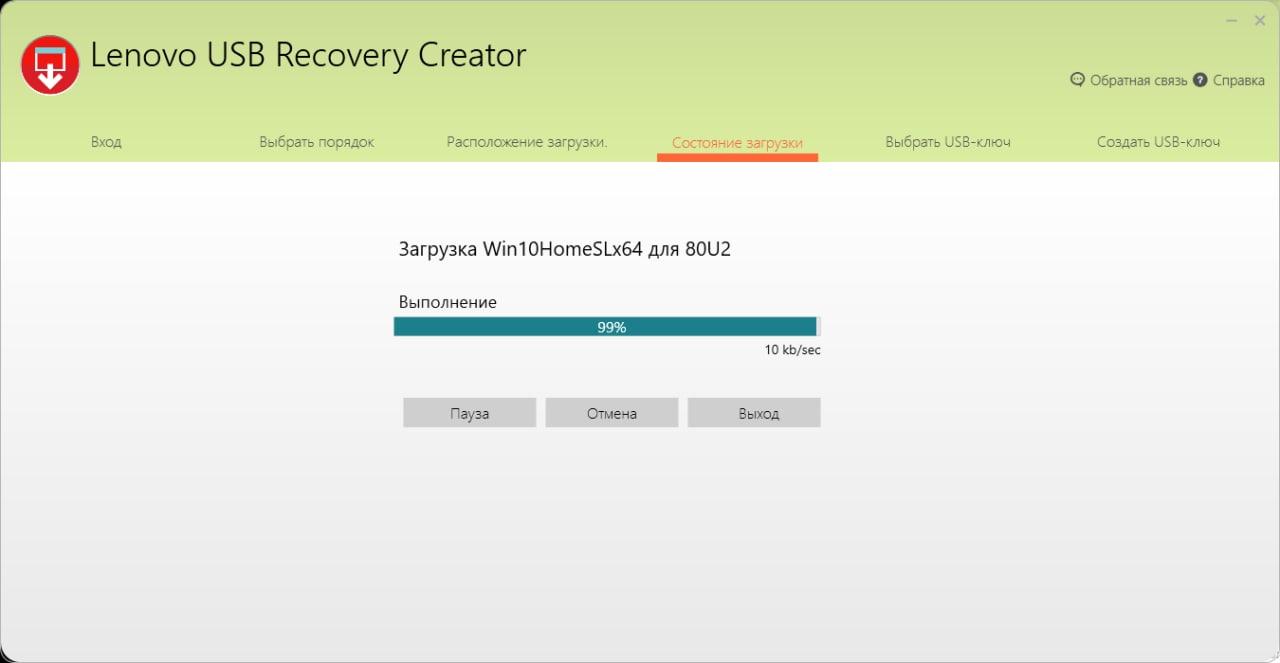Screen dimensions: 1280x663
Task: Click the Выход exit button
Action: (x=754, y=413)
